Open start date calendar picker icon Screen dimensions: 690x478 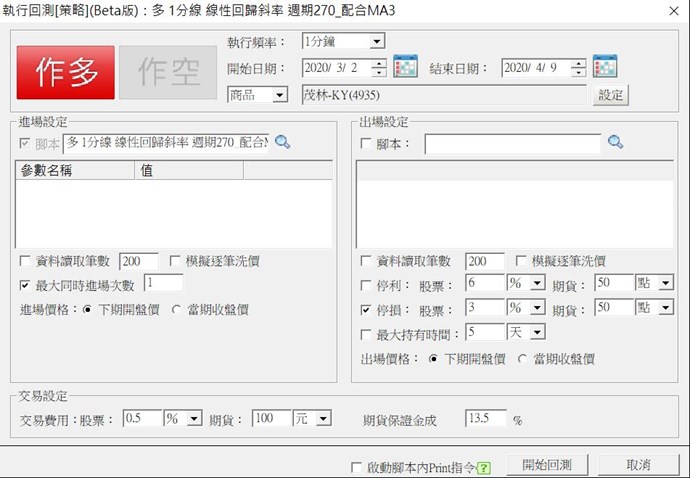(x=405, y=66)
